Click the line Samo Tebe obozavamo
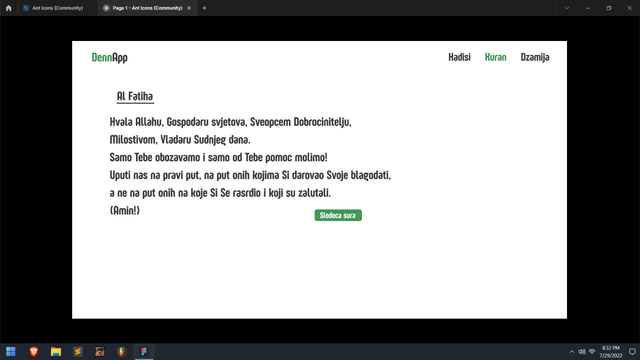 coord(218,157)
